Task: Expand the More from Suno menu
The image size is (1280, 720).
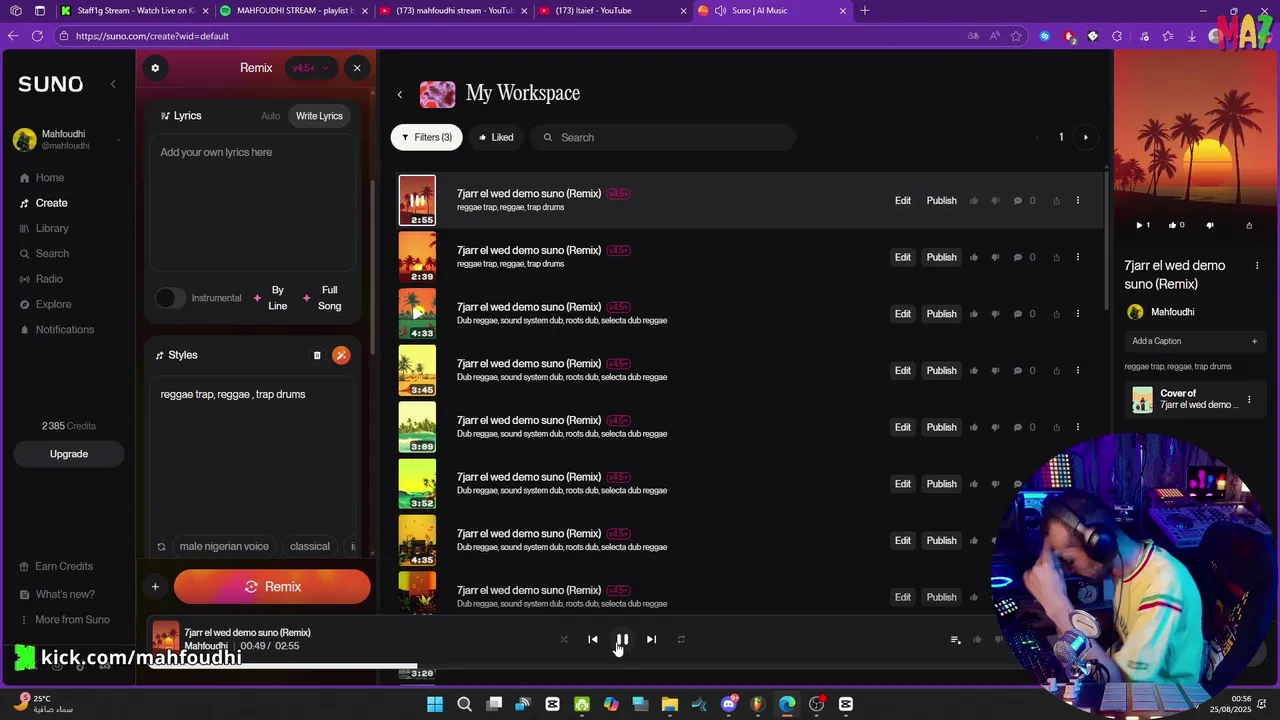Action: 72,620
